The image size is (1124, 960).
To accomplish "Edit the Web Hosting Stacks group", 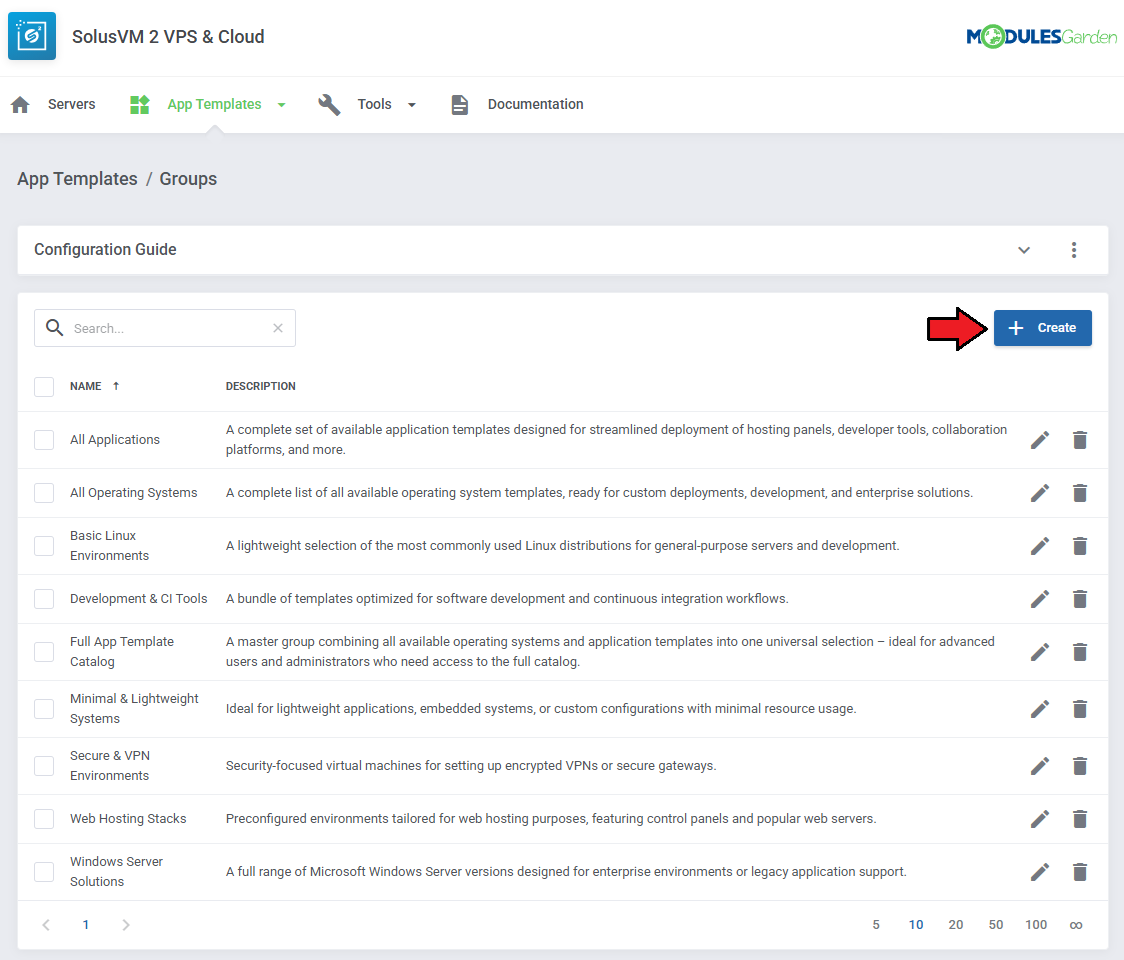I will coord(1039,819).
